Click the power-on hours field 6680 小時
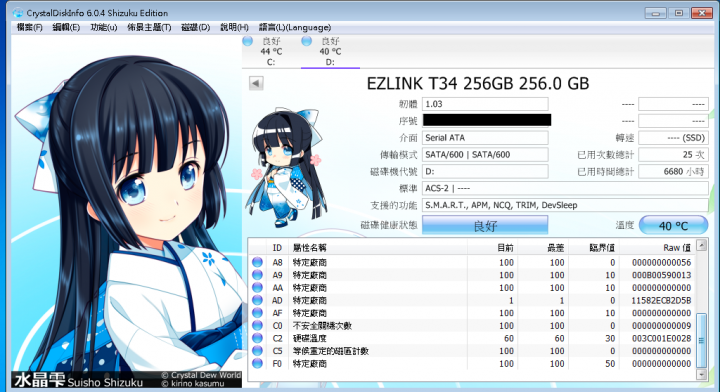Screen dimensions: 720x392 tap(673, 172)
